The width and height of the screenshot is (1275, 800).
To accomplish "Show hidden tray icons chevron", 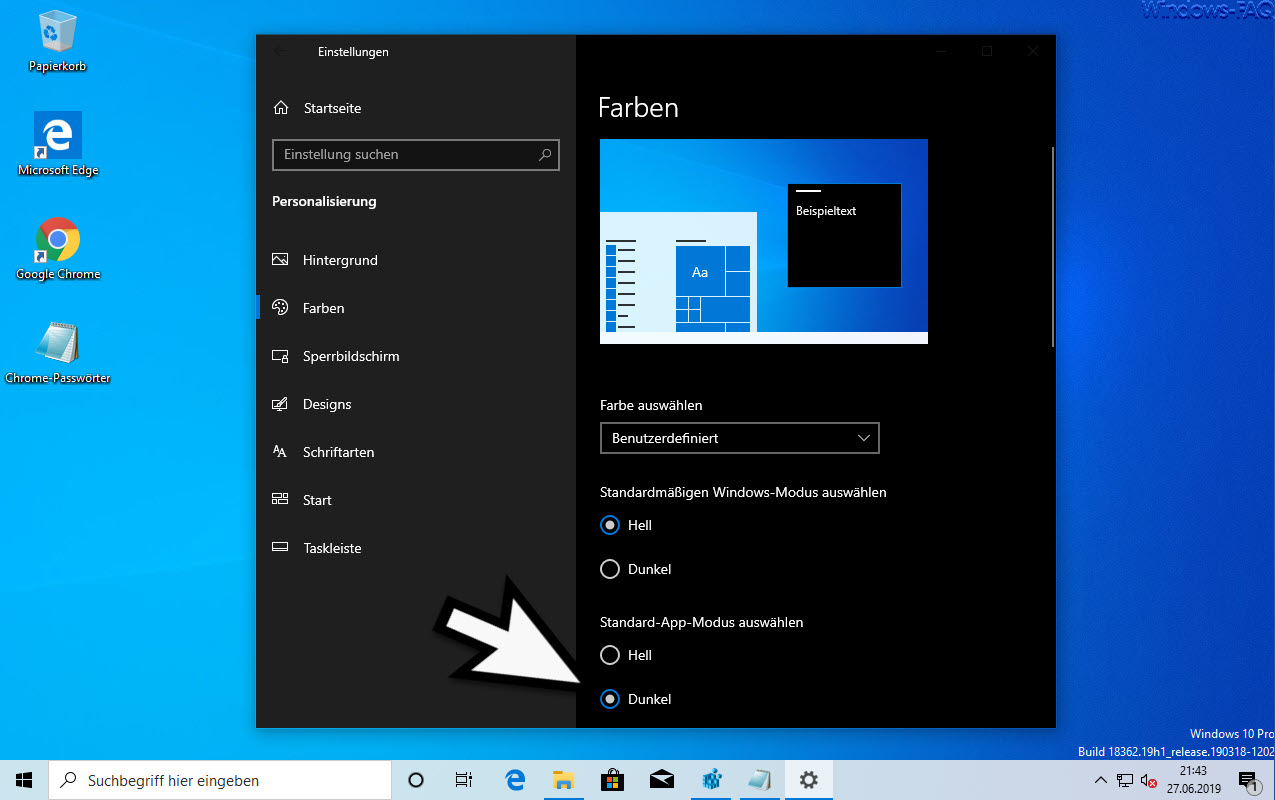I will click(x=1101, y=780).
